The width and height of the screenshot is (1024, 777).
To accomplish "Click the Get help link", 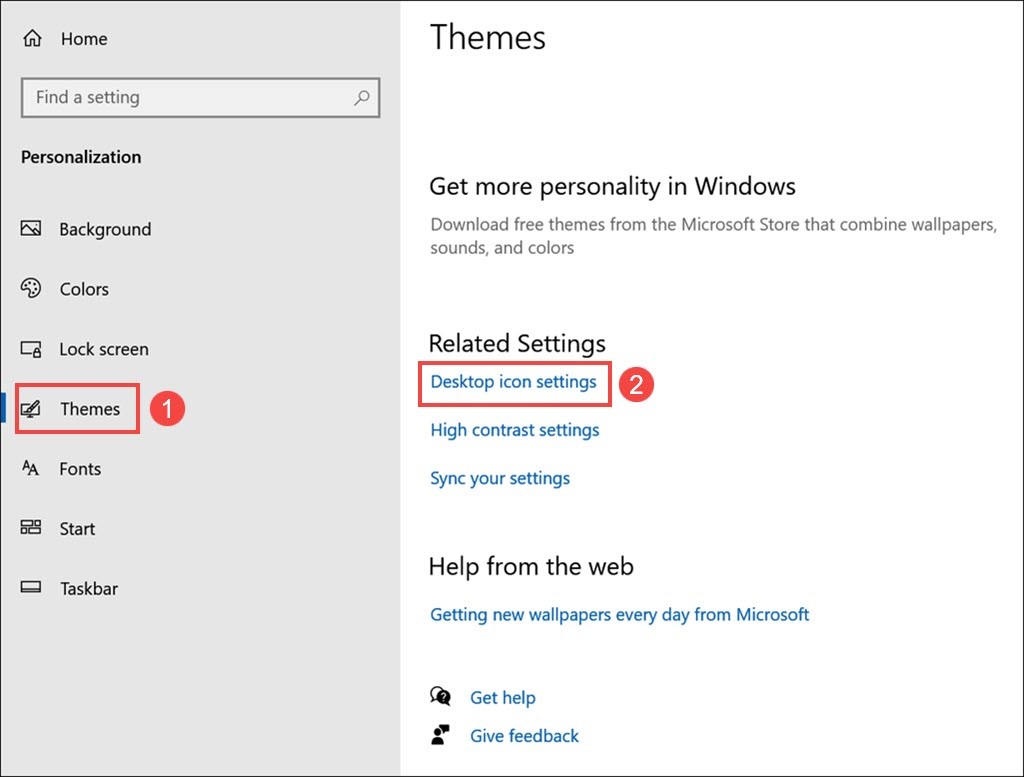I will click(503, 697).
